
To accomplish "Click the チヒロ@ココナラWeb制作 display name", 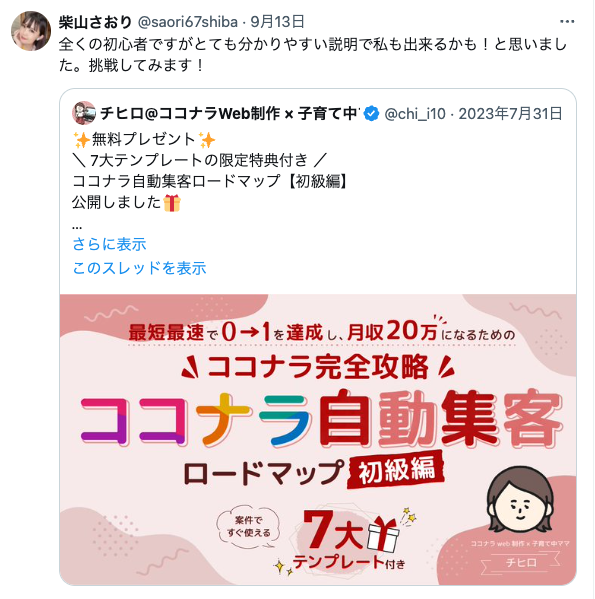I will point(230,113).
